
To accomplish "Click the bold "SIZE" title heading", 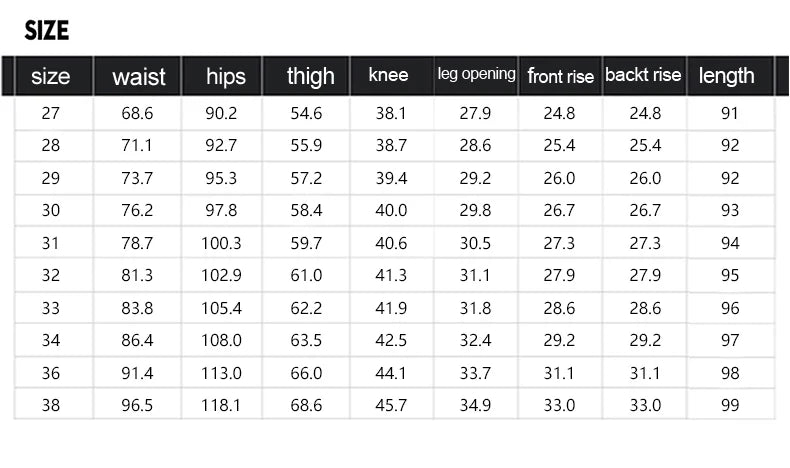I will (x=47, y=31).
